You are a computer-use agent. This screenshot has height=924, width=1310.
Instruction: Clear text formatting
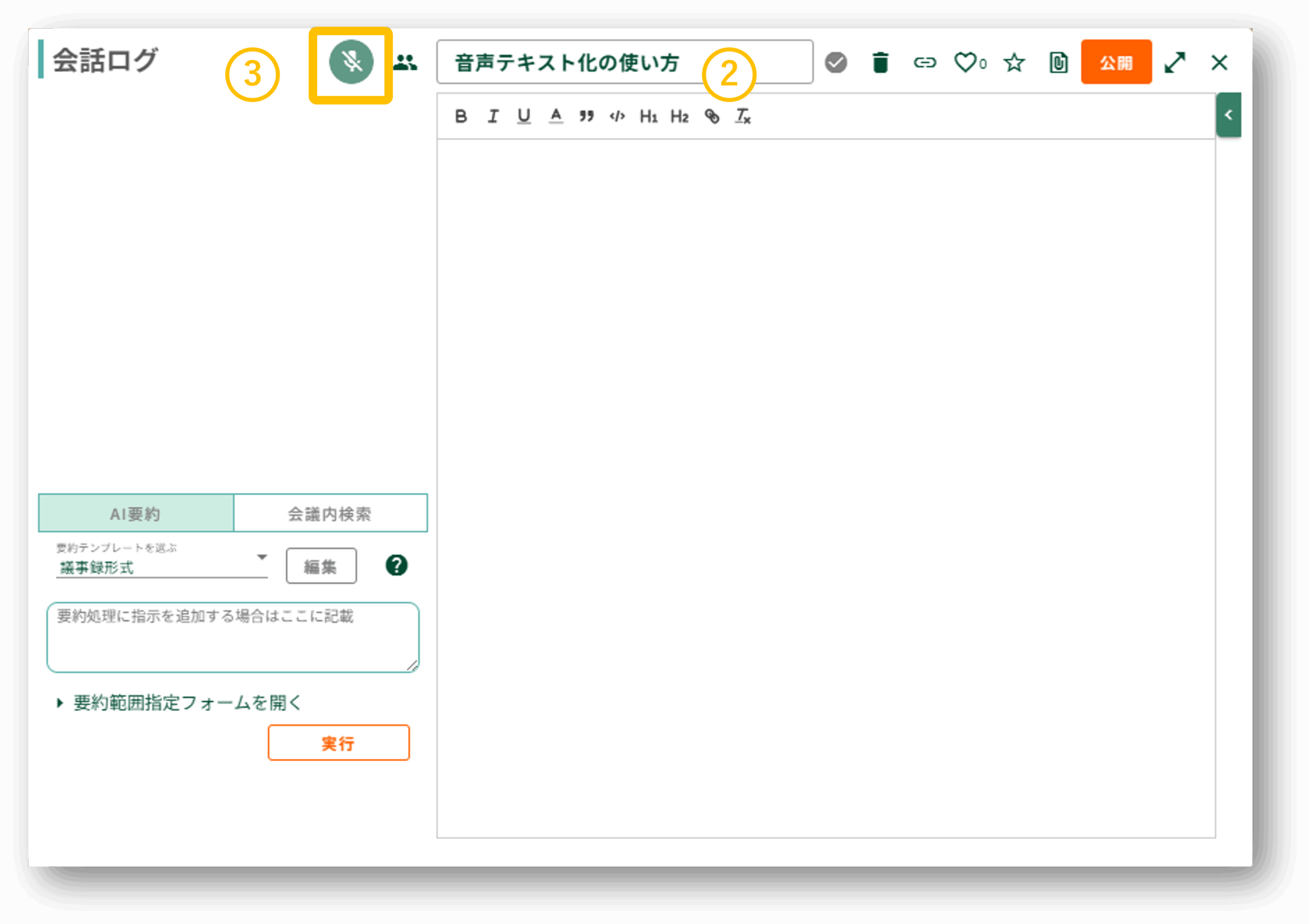[743, 116]
